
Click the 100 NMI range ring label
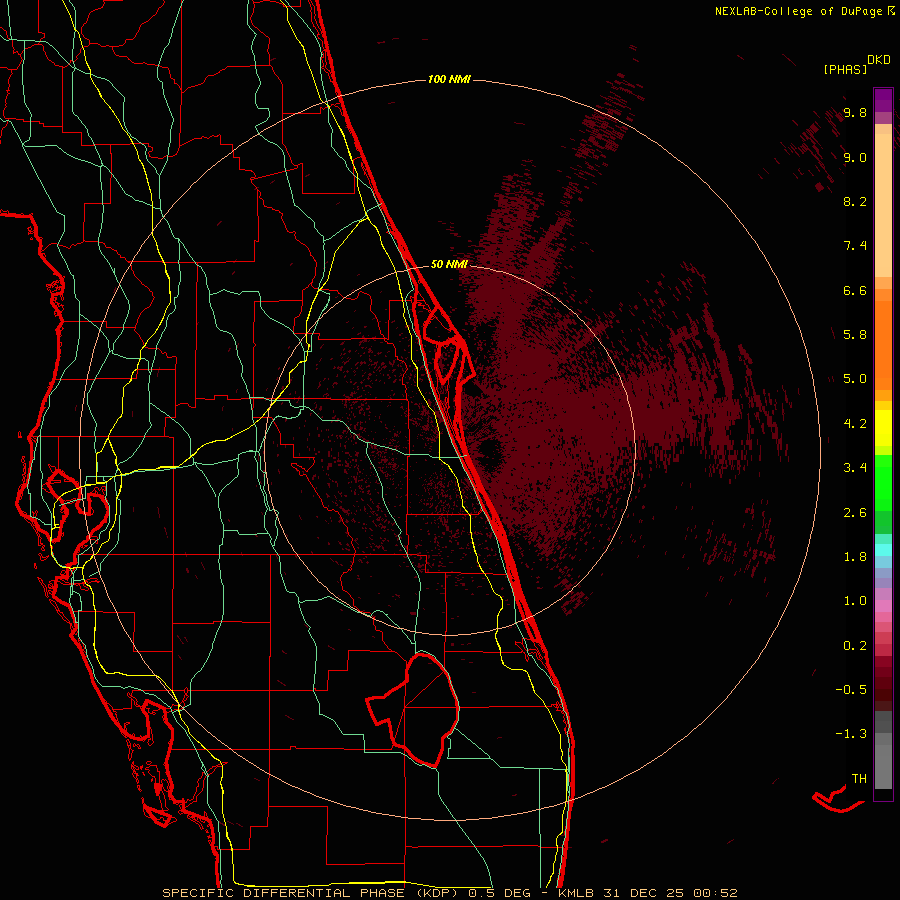pos(449,79)
